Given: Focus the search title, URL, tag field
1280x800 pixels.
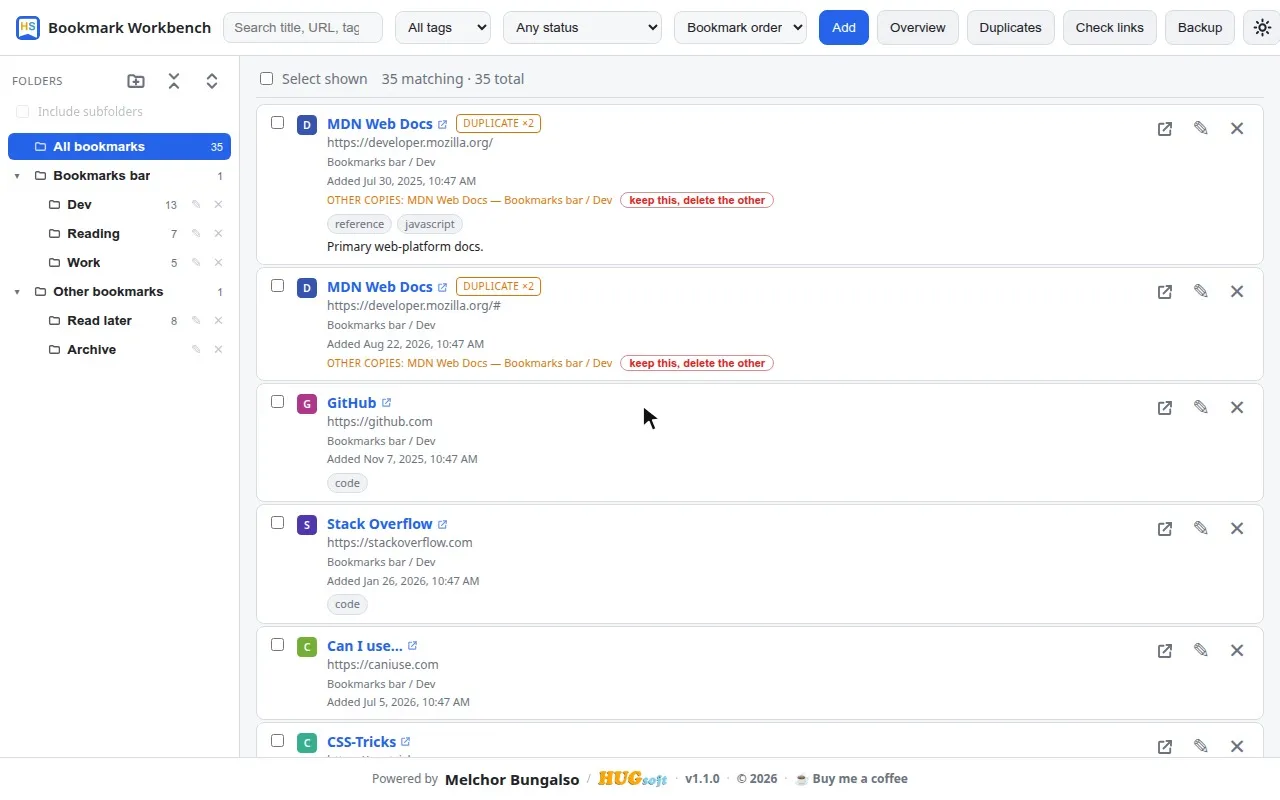Looking at the screenshot, I should click(303, 28).
